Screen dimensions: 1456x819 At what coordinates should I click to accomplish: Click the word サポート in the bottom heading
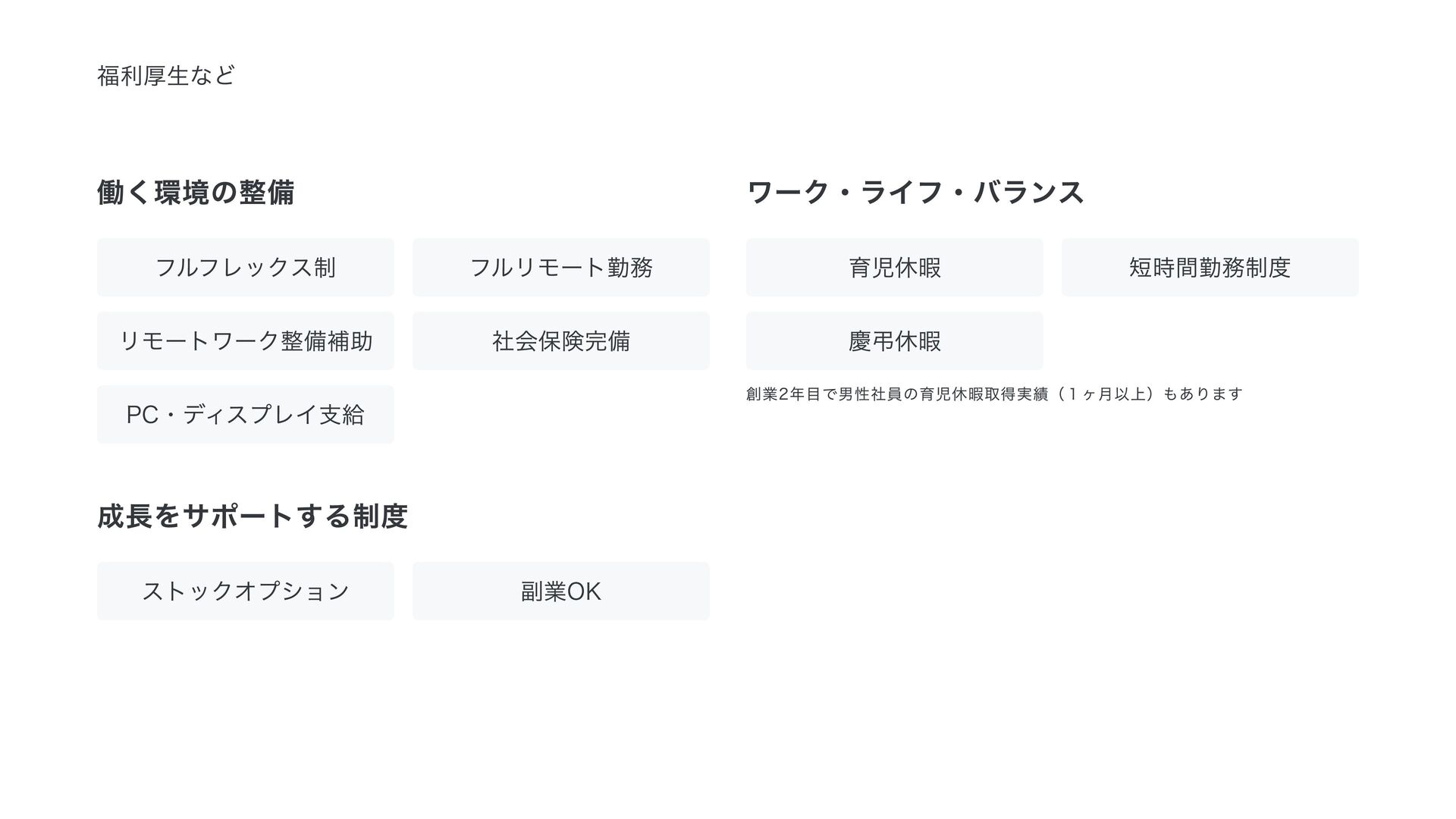[x=237, y=516]
